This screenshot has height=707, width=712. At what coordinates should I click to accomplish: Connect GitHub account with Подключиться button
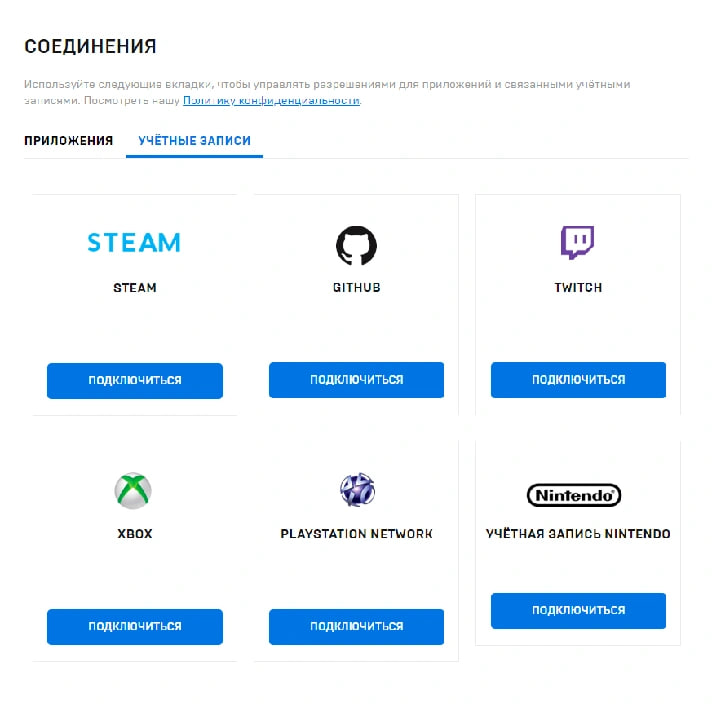(x=356, y=380)
